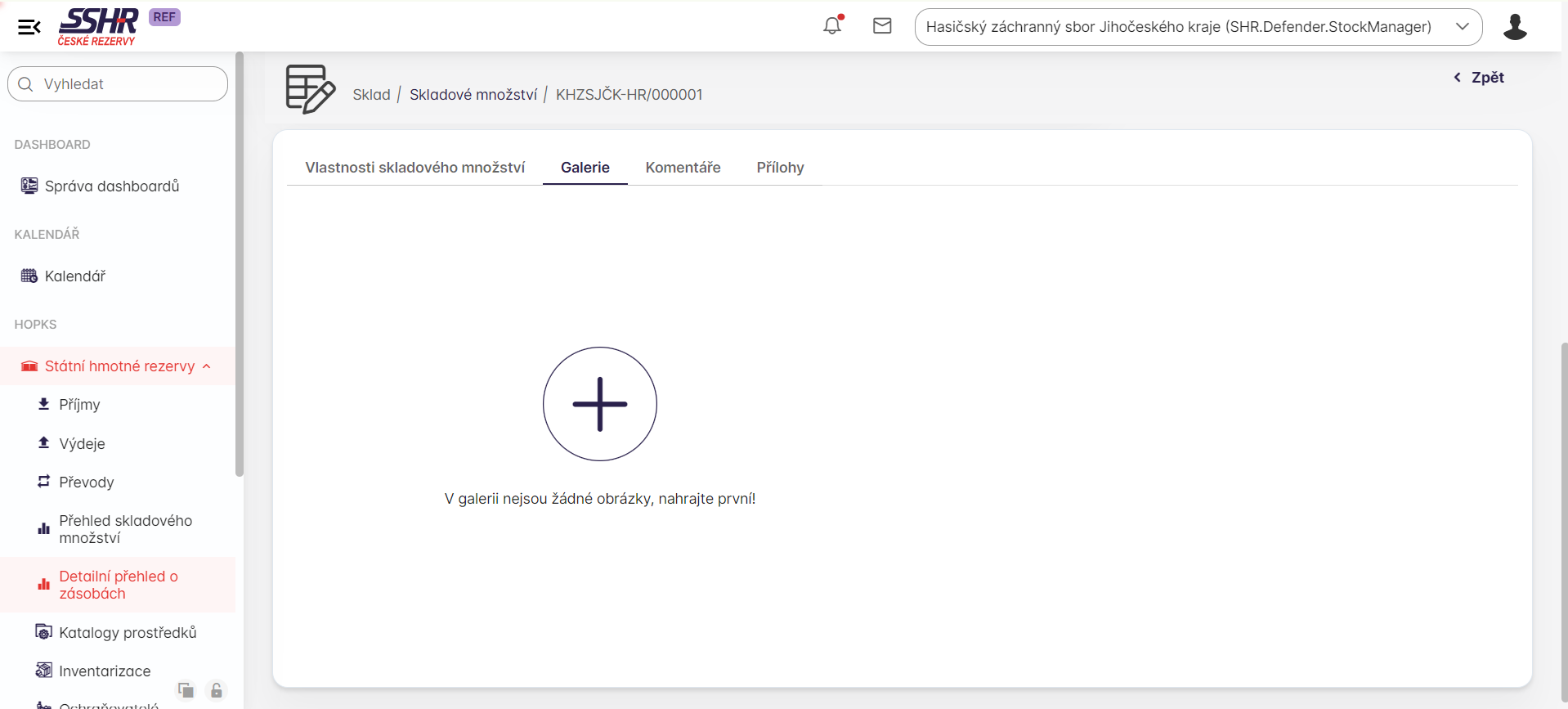Toggle the sidebar lock icon
1568x709 pixels.
[217, 690]
